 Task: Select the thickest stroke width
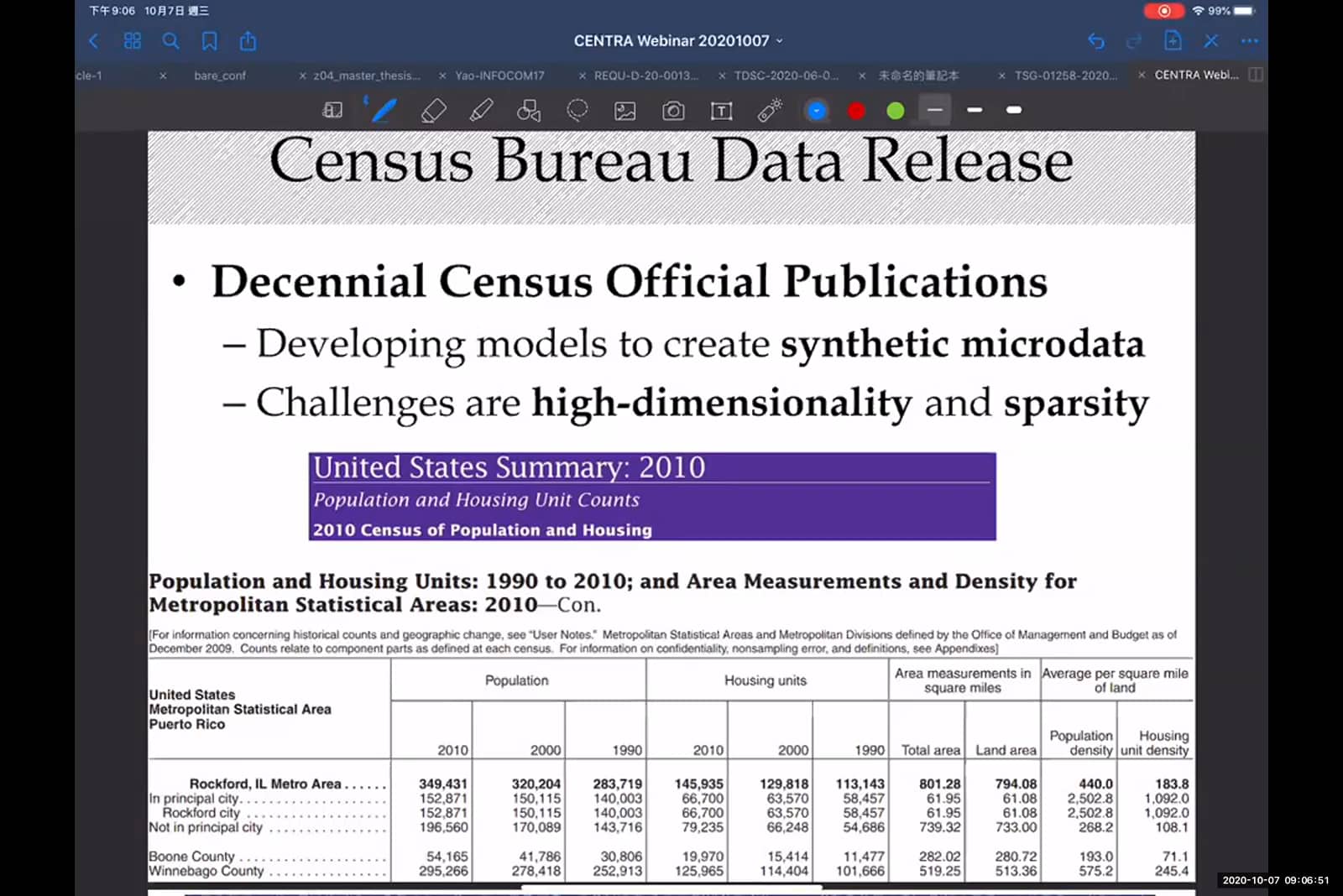coord(1014,110)
